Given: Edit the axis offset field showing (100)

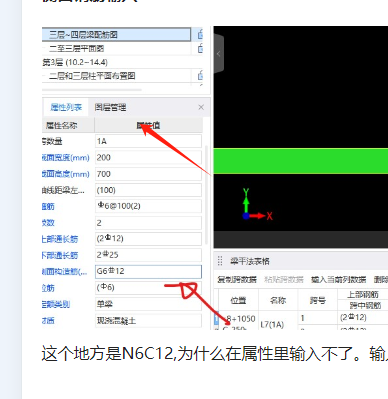Looking at the screenshot, I should (148, 190).
